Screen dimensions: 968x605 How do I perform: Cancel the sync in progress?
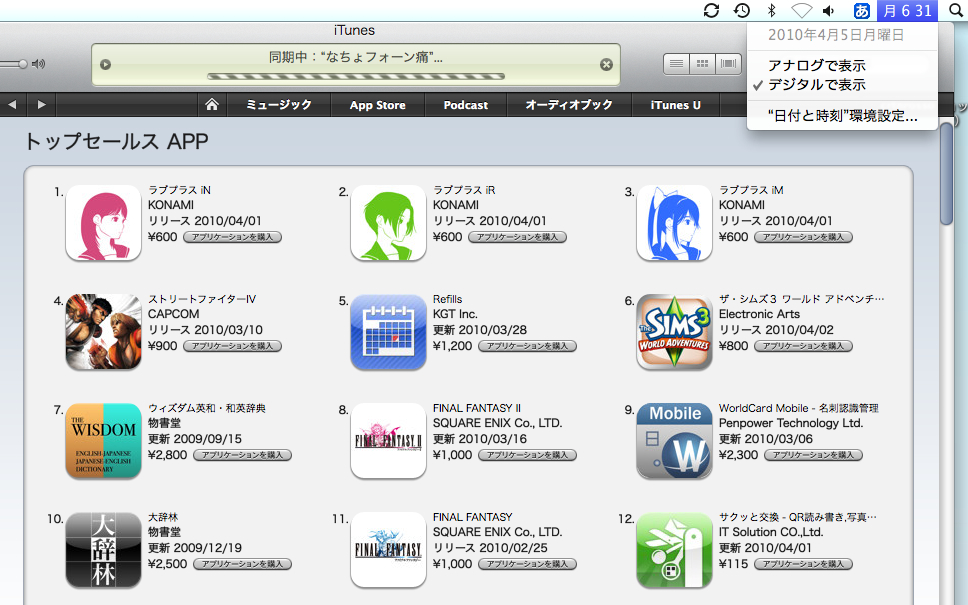pos(606,64)
